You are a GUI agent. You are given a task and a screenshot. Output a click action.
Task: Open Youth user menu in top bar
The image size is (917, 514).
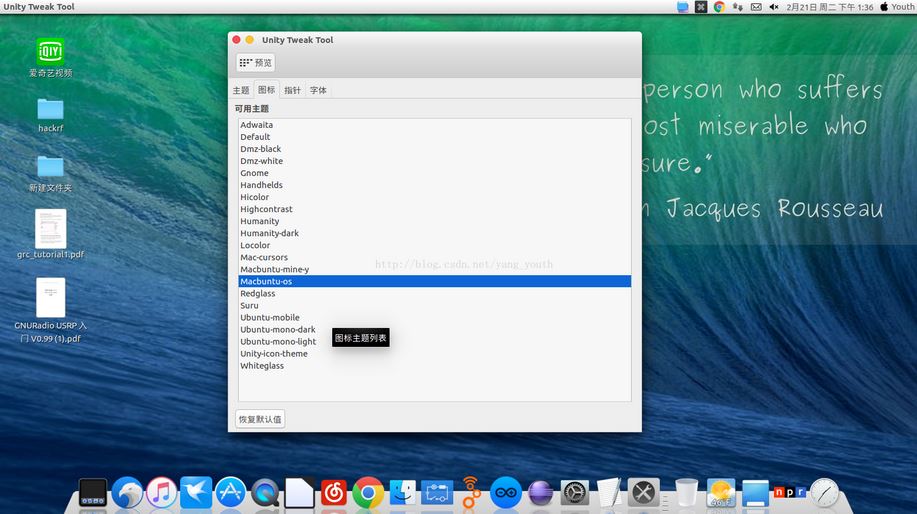coord(898,6)
